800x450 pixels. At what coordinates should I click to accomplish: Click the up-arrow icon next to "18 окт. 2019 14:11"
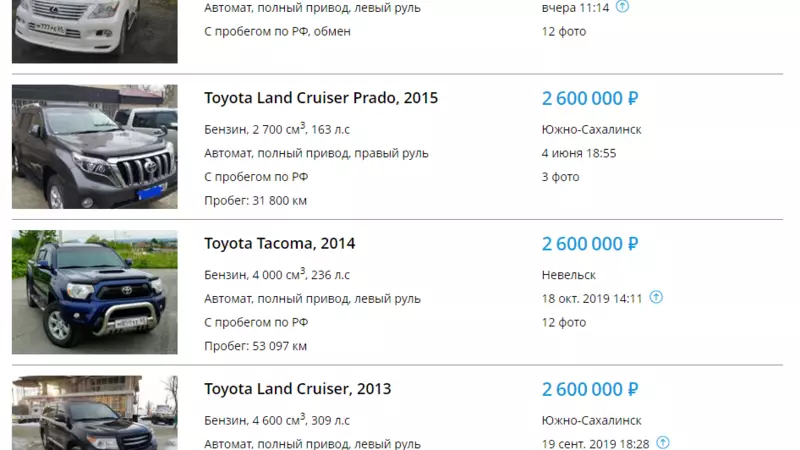656,297
